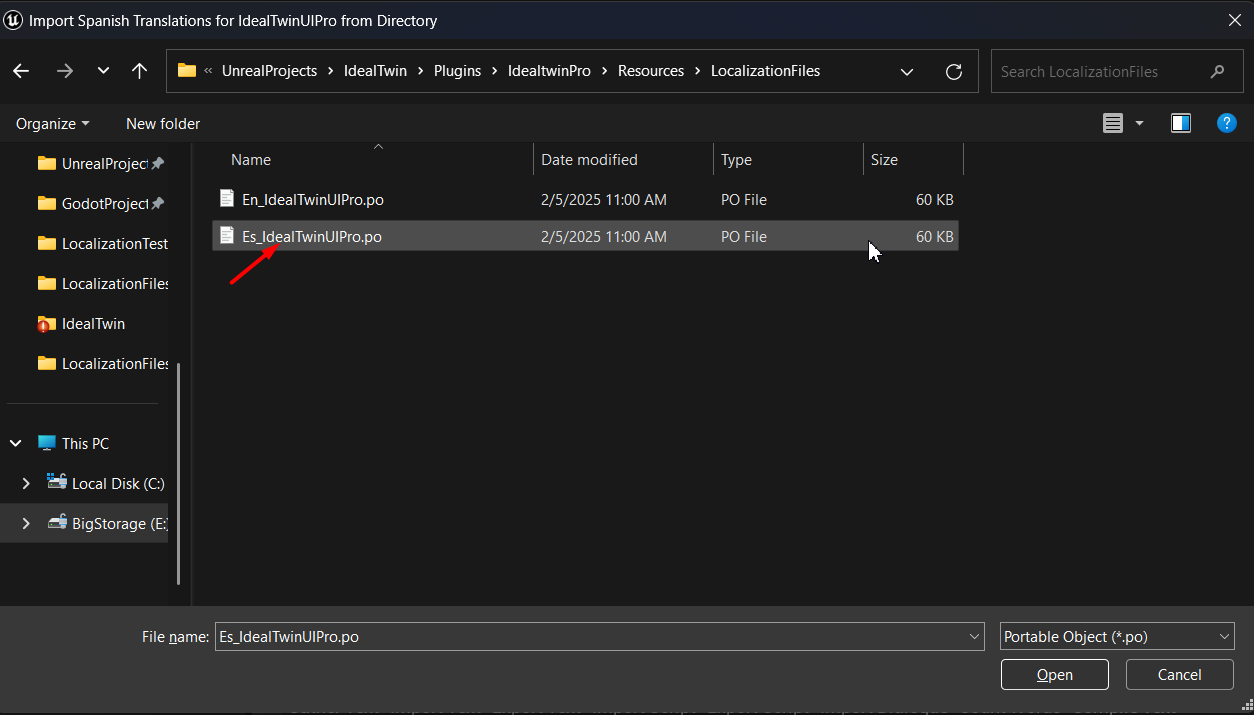
Task: Click the Open button
Action: coord(1054,675)
